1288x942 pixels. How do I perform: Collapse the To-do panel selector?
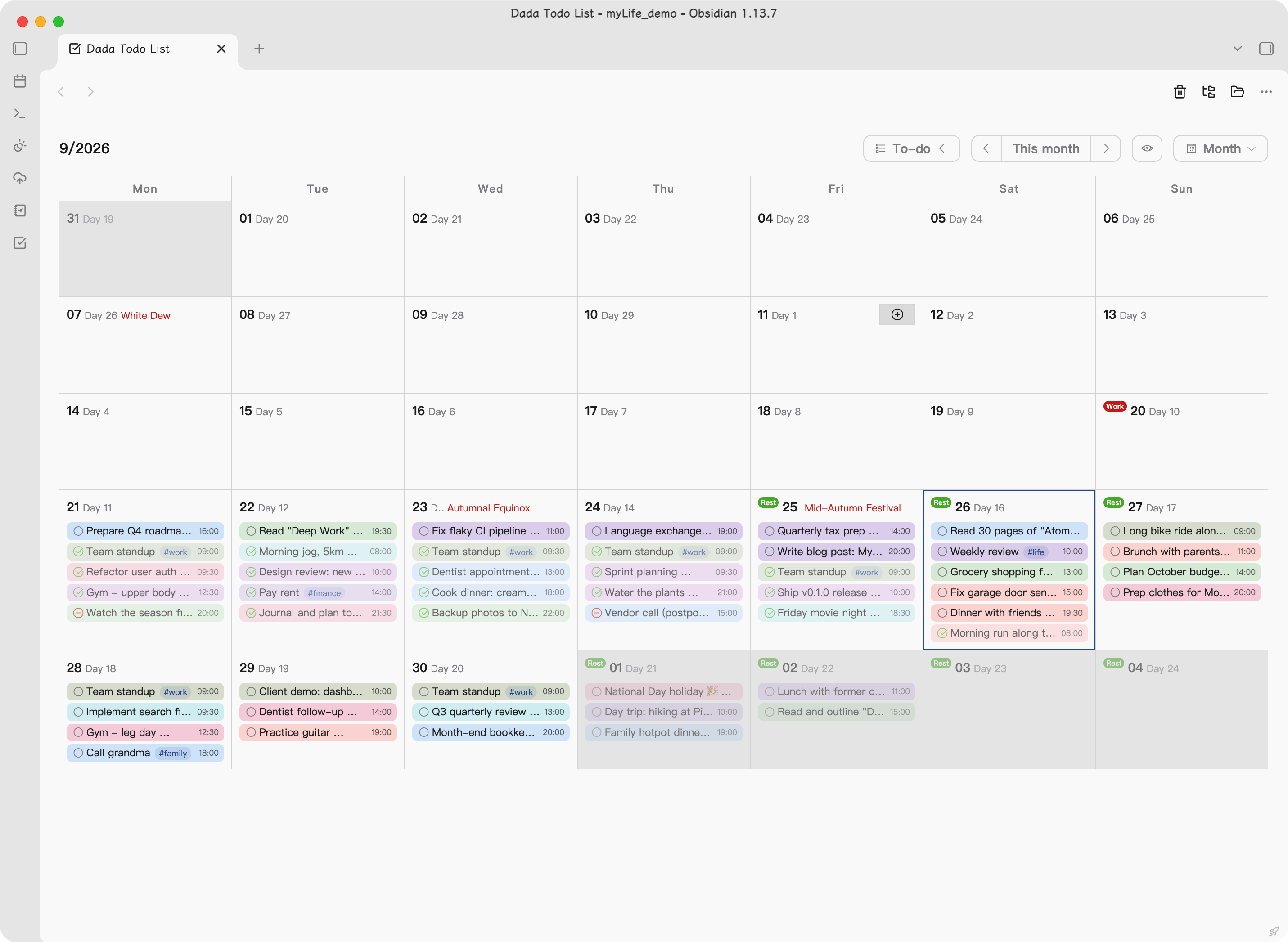click(911, 148)
